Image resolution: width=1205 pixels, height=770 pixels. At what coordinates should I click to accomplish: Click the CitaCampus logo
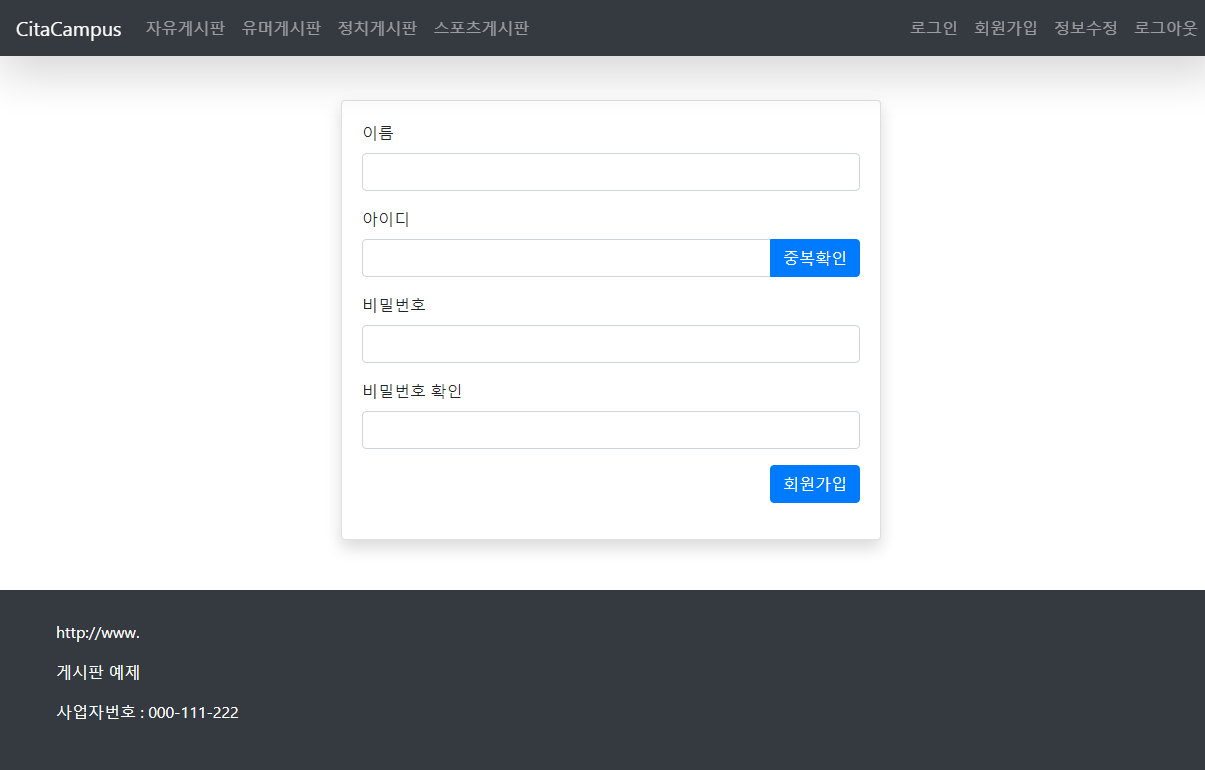[x=67, y=29]
